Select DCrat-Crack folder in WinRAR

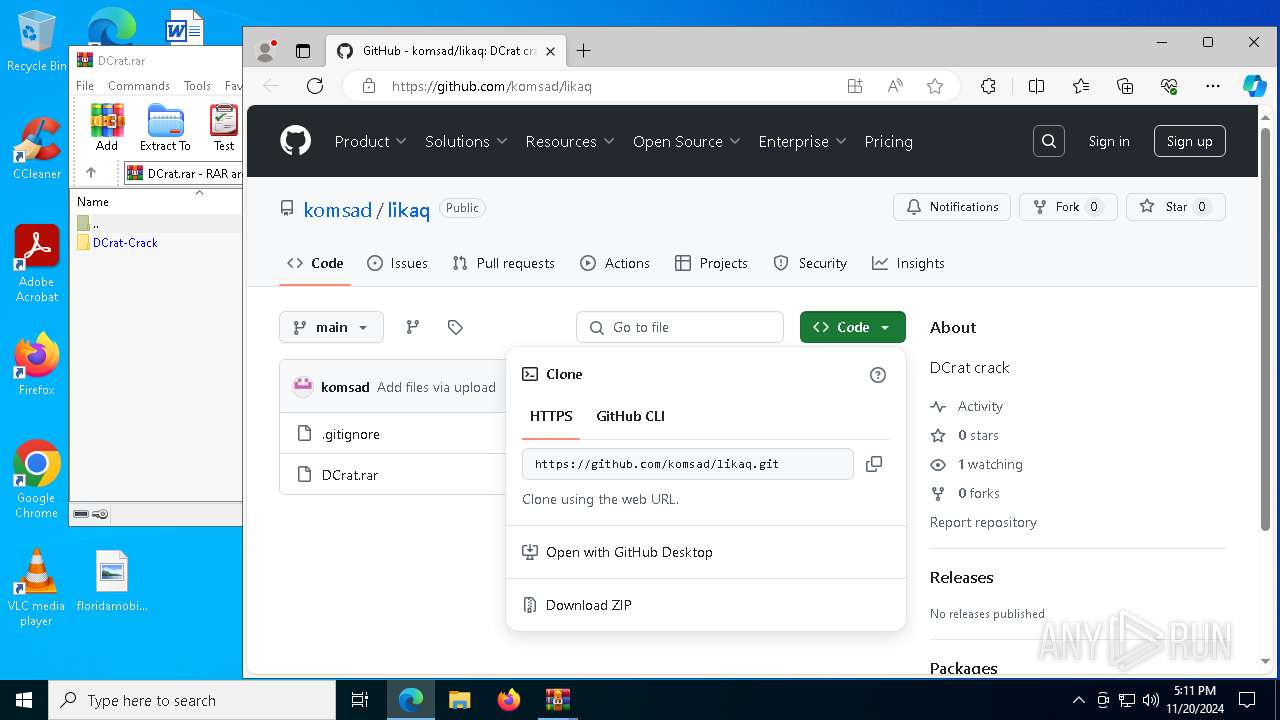(125, 242)
